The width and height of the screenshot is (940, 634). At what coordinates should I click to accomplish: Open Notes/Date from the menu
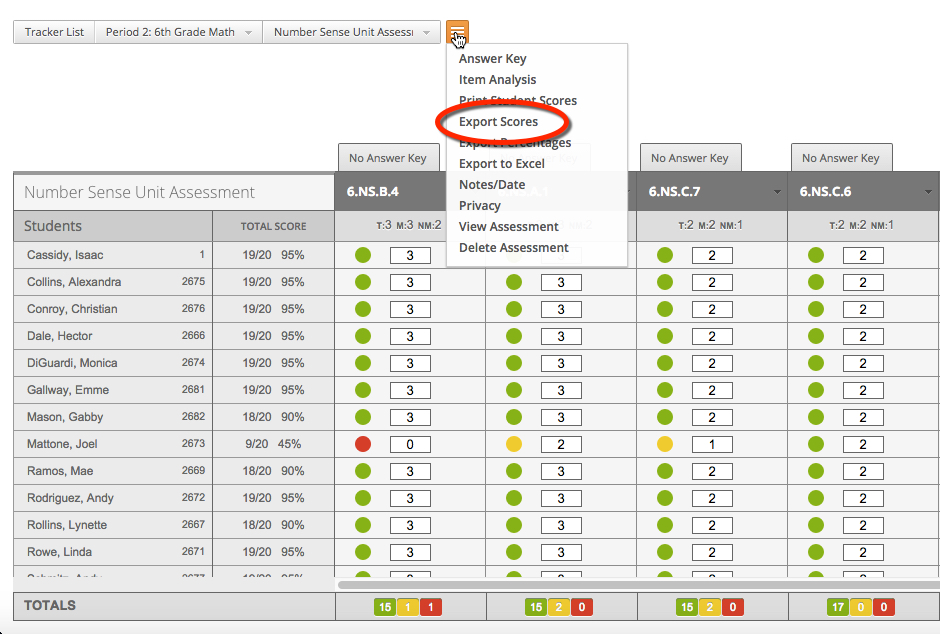(x=492, y=184)
